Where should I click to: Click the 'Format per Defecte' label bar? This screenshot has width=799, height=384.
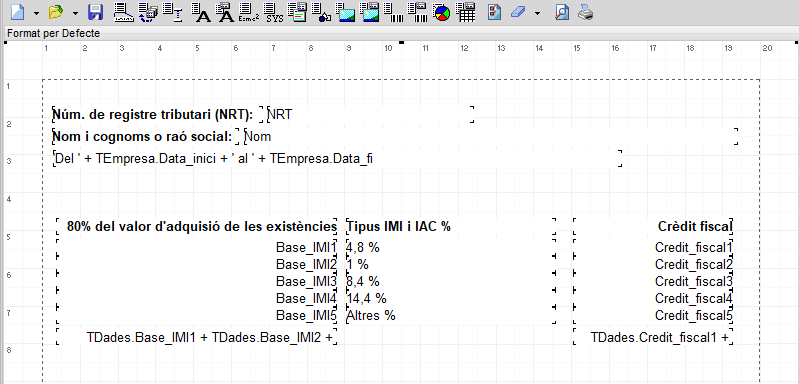coord(400,34)
